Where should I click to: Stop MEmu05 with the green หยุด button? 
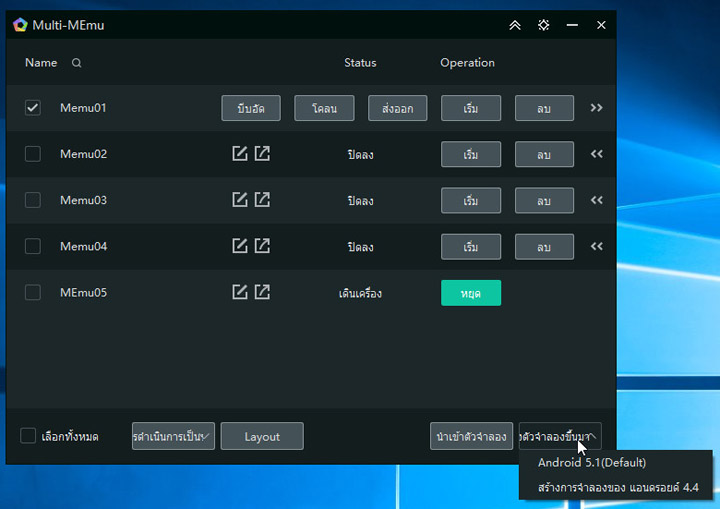click(x=471, y=293)
